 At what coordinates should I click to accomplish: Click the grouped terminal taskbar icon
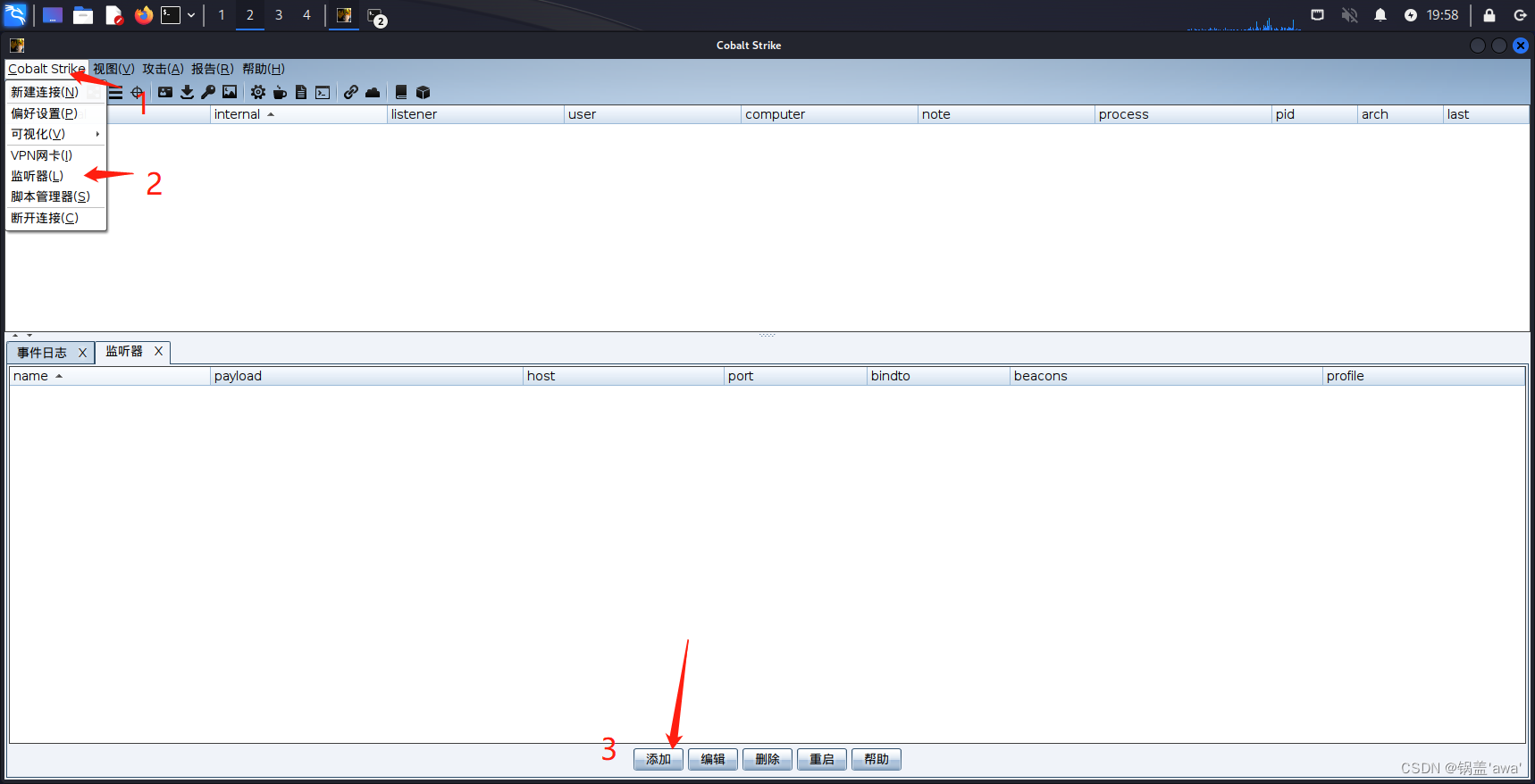coord(376,16)
